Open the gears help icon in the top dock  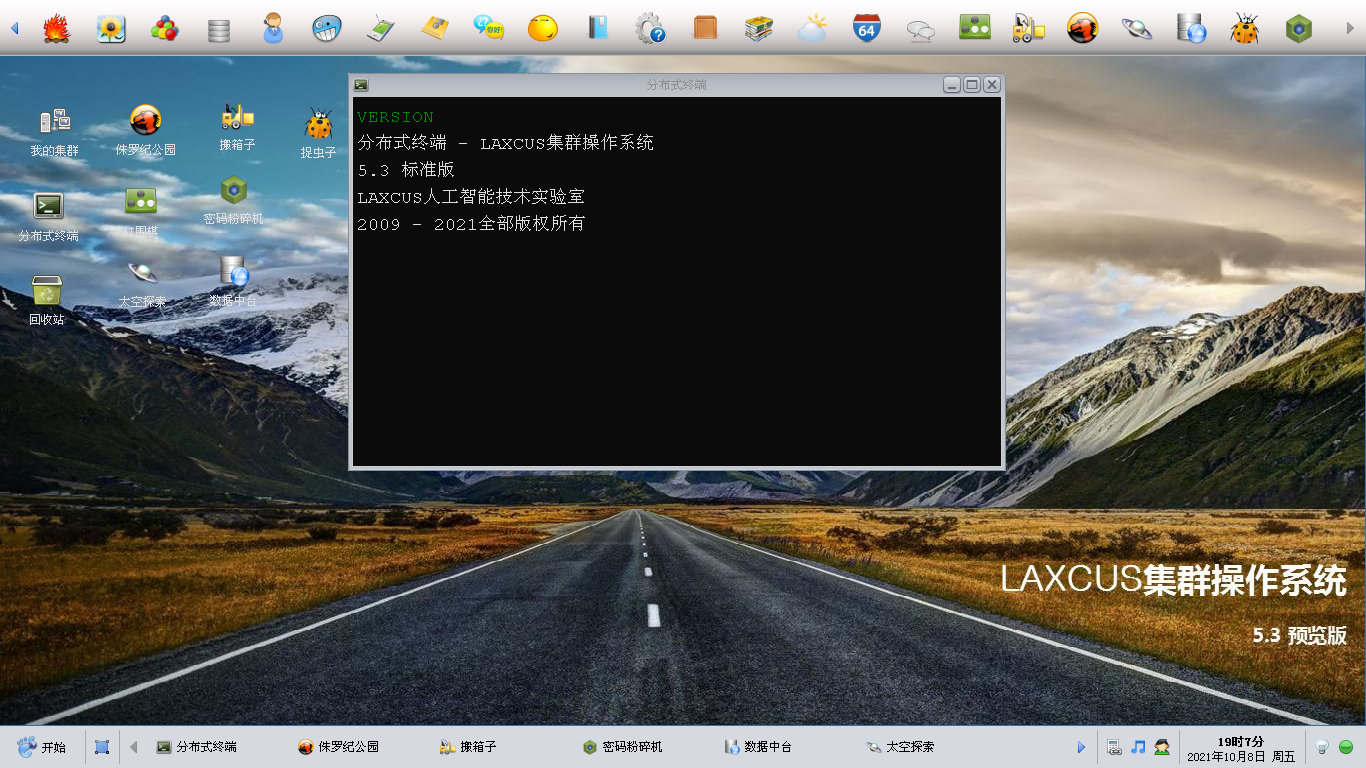click(x=651, y=29)
